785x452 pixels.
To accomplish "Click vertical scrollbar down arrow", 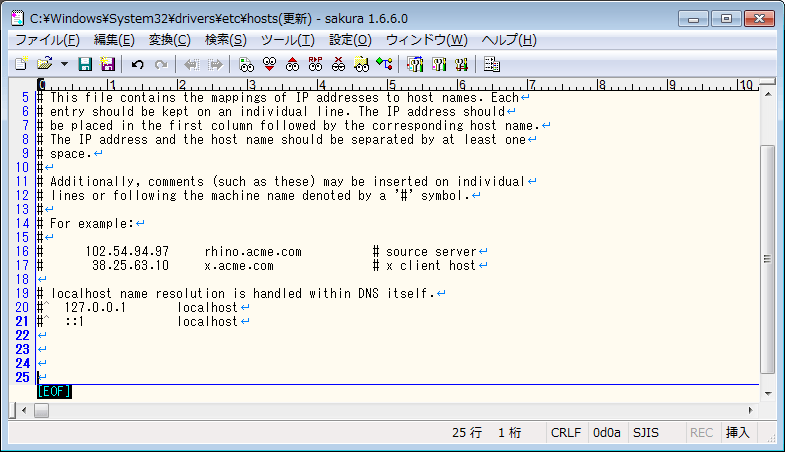I will click(768, 394).
